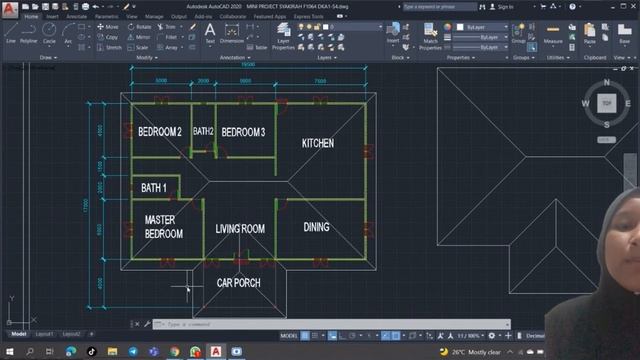The width and height of the screenshot is (640, 360).
Task: Activate the Copy command
Action: pyautogui.click(x=108, y=37)
